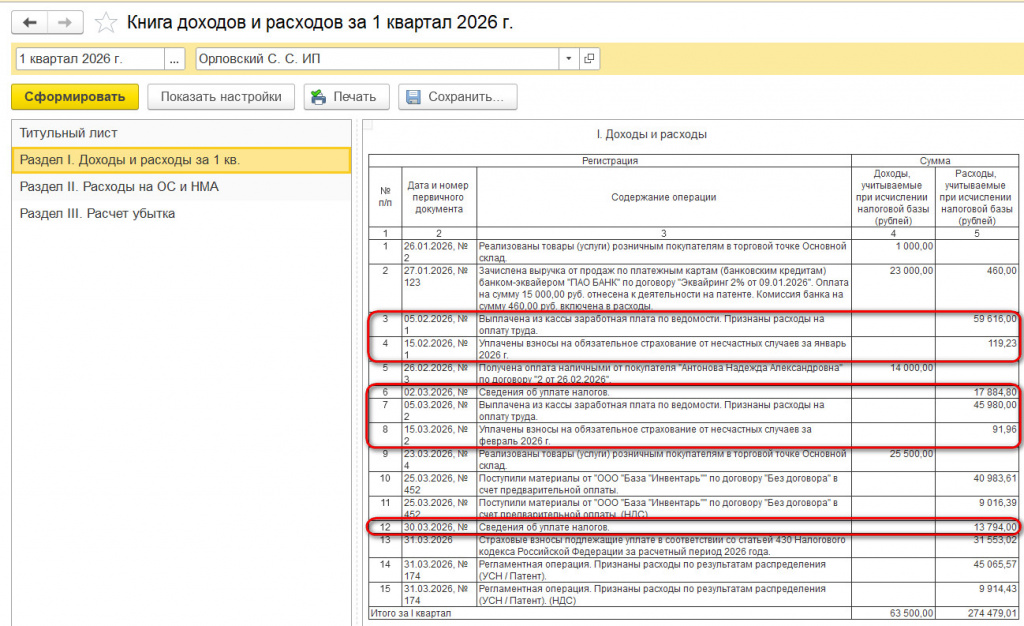
Task: Click the period field '1 квартал 2026 г.'
Action: [x=89, y=59]
